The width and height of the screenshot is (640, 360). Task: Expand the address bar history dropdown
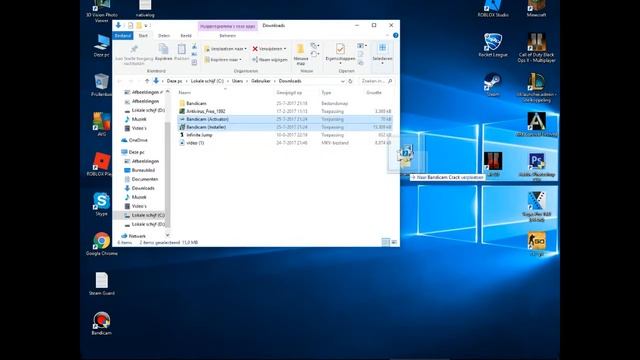click(342, 81)
